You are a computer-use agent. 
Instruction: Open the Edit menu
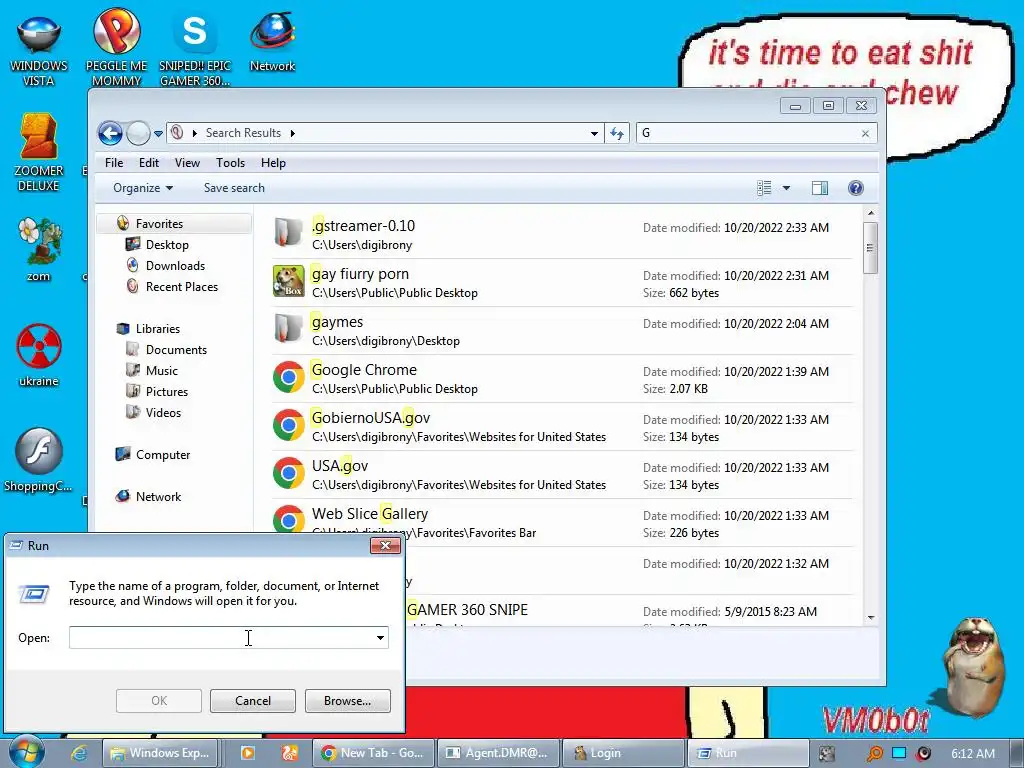click(148, 163)
